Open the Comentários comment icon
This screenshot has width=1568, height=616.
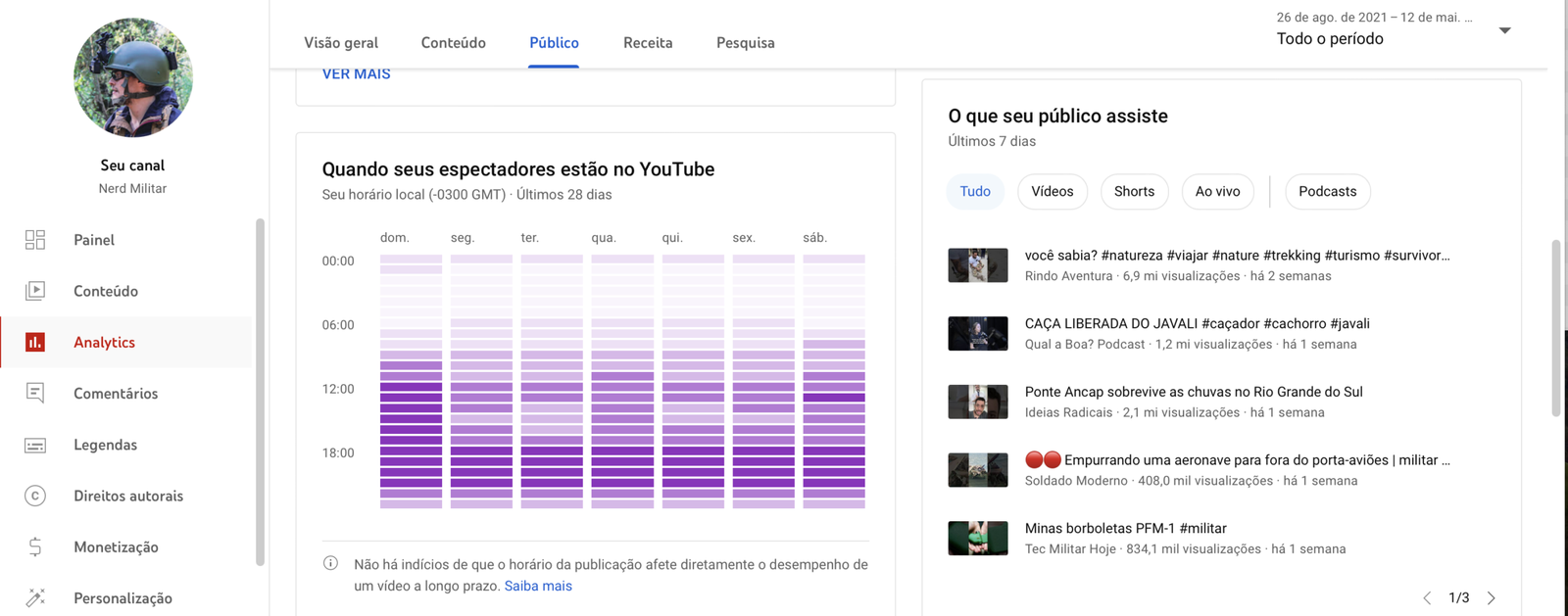coord(35,393)
